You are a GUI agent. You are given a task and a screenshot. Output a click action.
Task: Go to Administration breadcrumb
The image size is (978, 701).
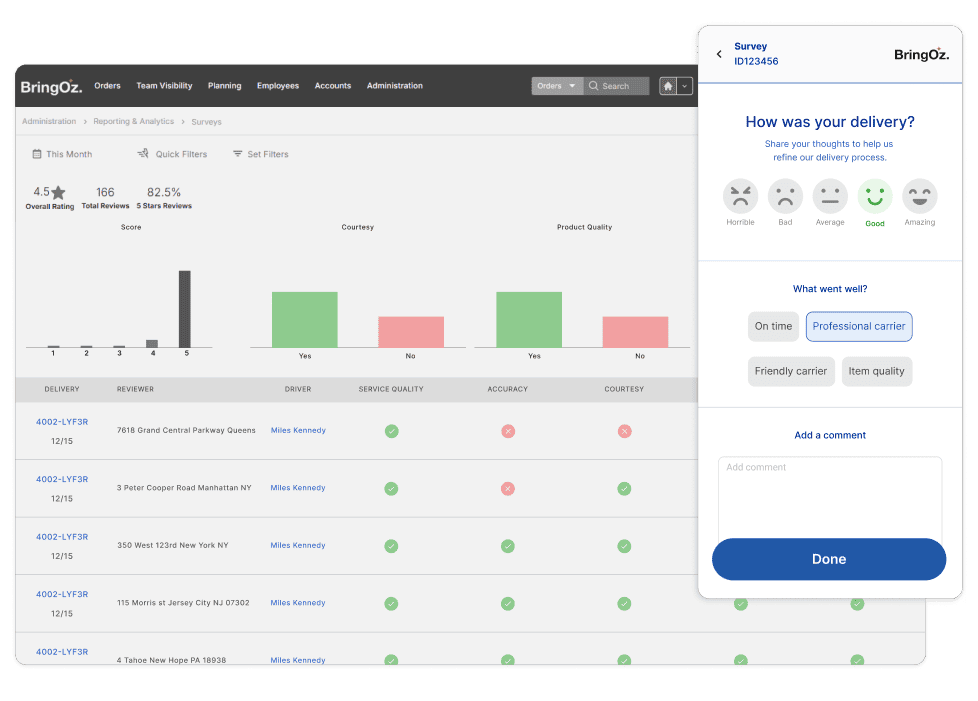49,121
